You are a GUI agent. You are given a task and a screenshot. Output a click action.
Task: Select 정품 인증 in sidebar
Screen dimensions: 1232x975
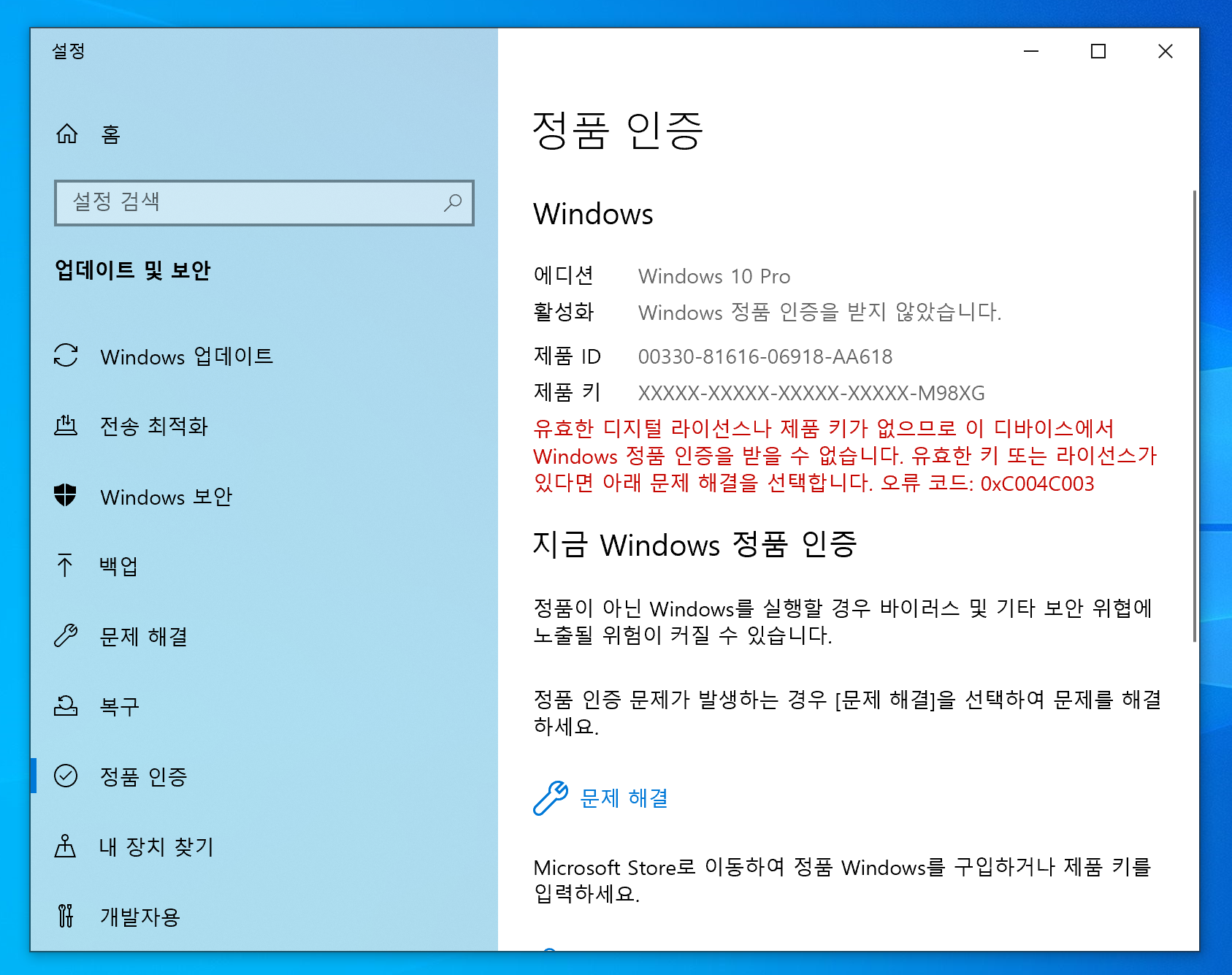pyautogui.click(x=264, y=776)
